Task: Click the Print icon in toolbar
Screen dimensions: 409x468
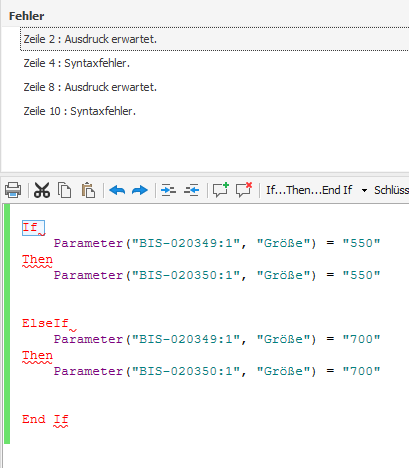Action: click(13, 190)
